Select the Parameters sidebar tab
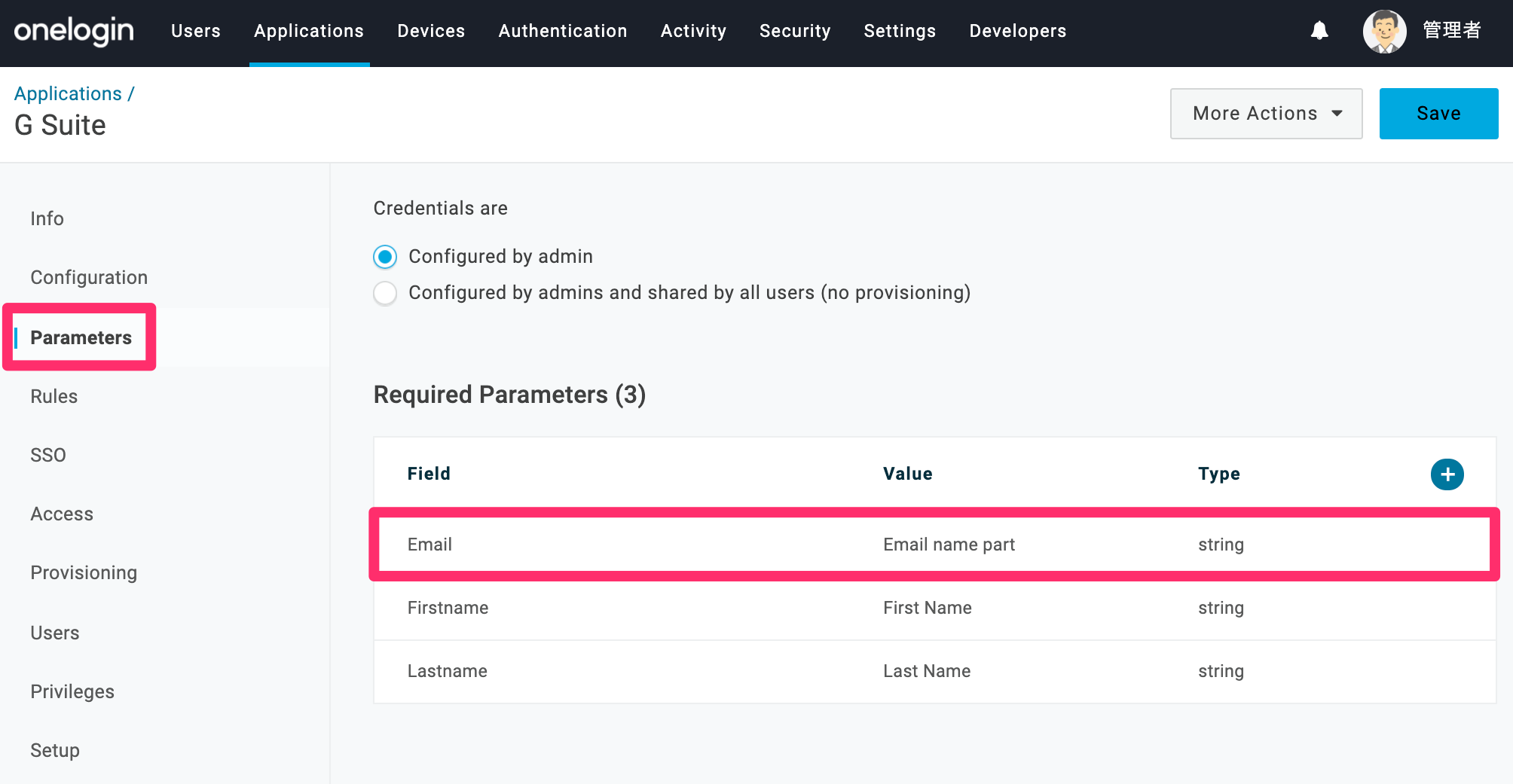The image size is (1513, 784). pos(81,337)
